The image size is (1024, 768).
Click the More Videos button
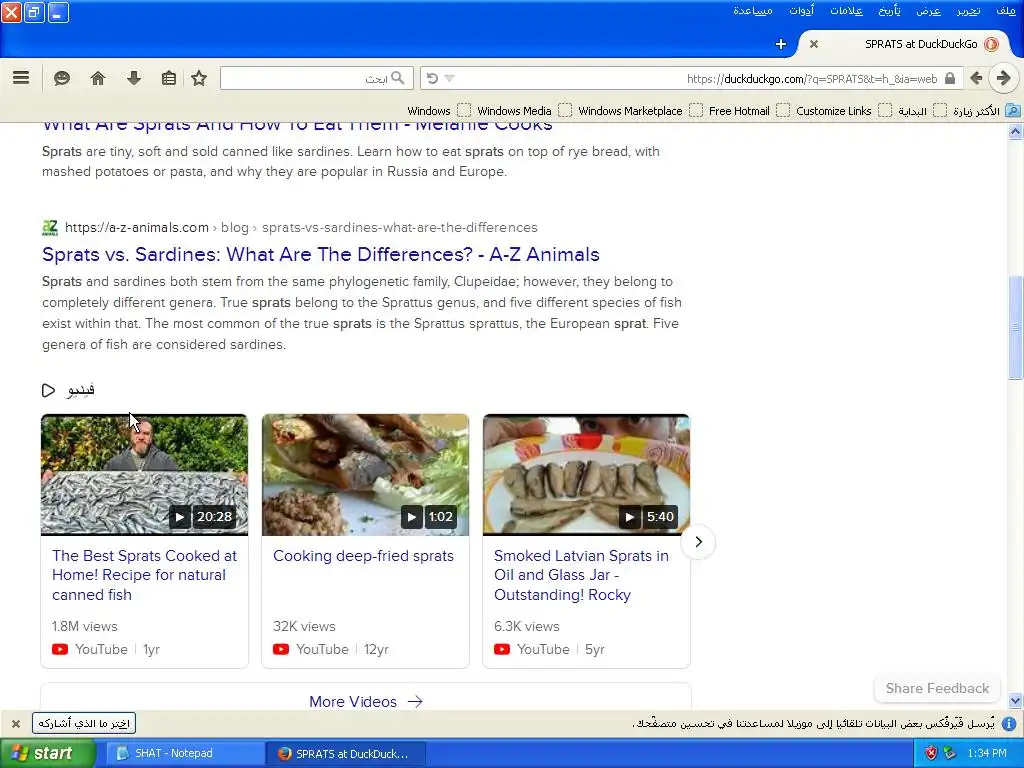click(366, 701)
